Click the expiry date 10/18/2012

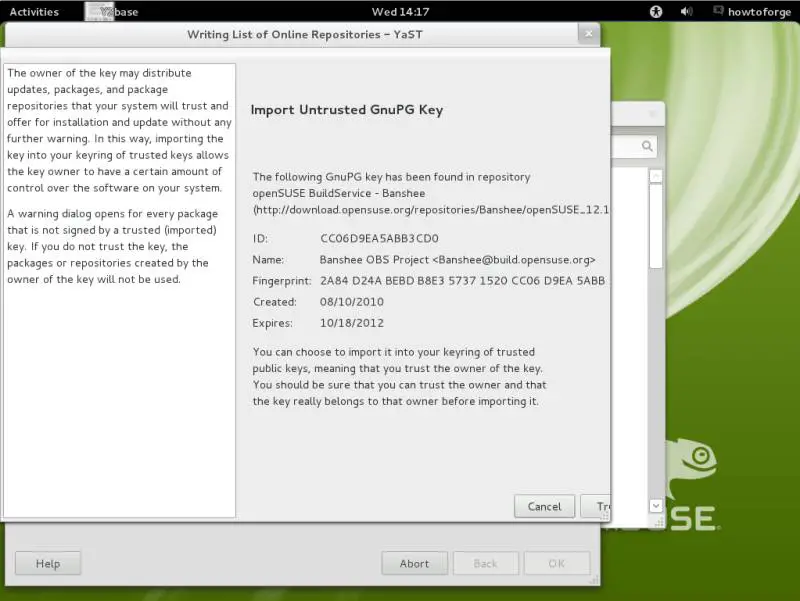point(352,323)
